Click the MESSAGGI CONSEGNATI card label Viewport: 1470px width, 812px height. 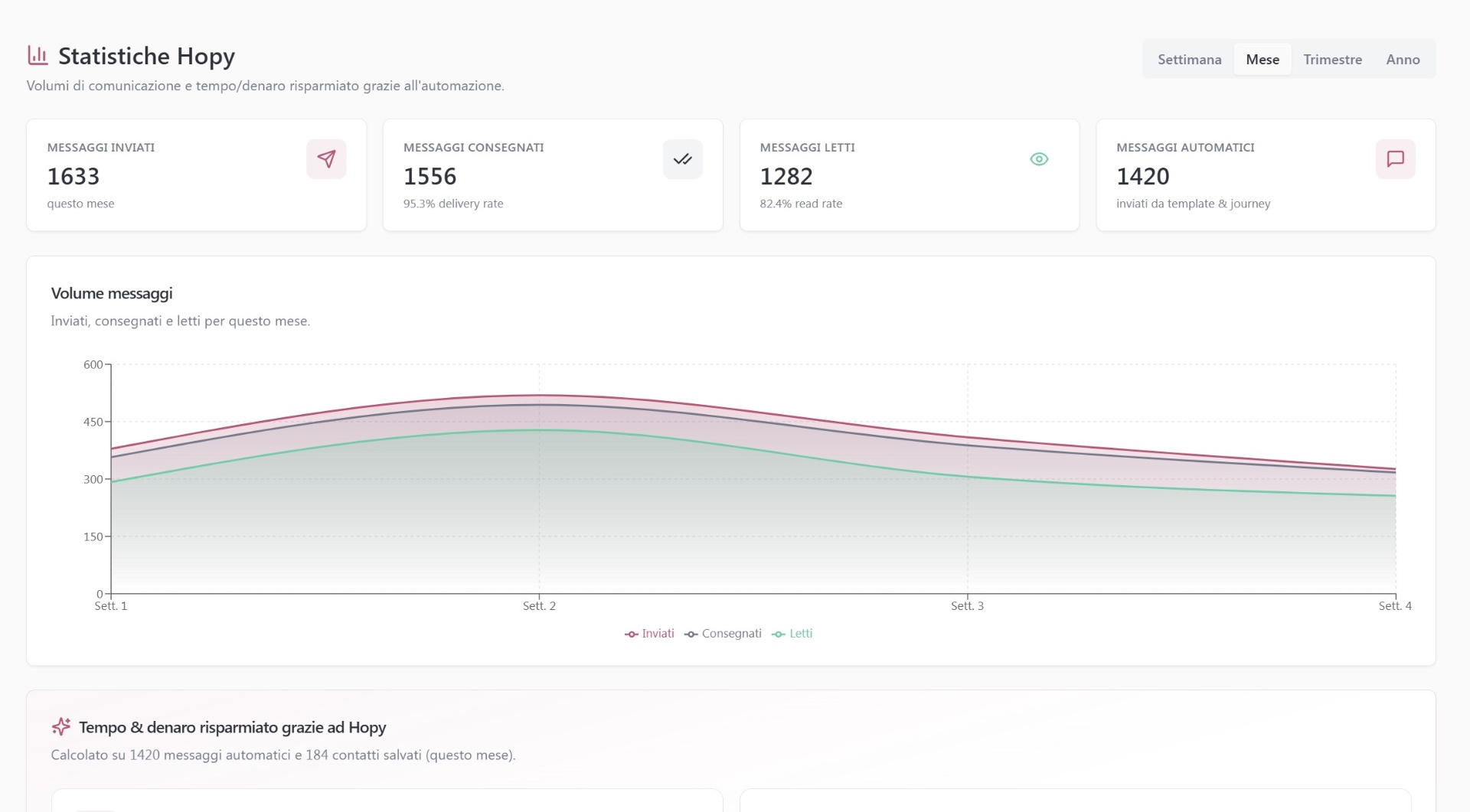474,148
